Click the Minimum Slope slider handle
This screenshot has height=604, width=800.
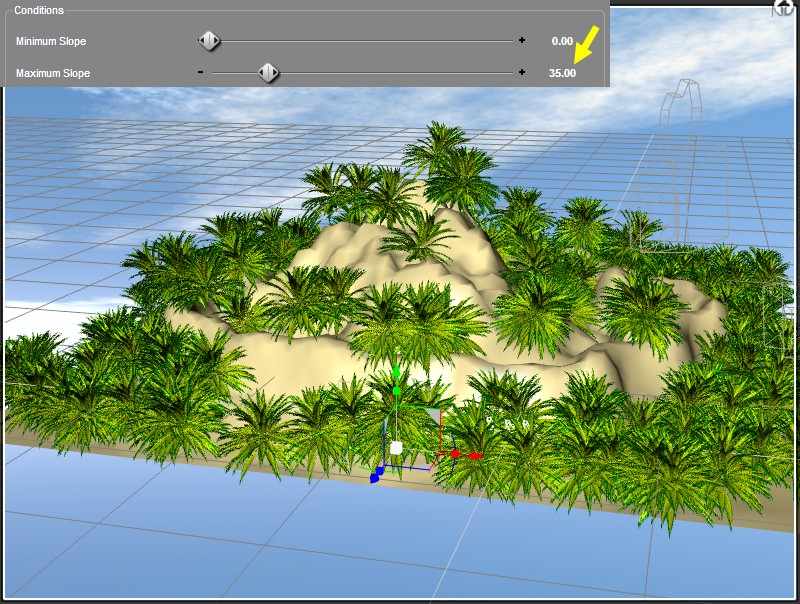coord(209,41)
